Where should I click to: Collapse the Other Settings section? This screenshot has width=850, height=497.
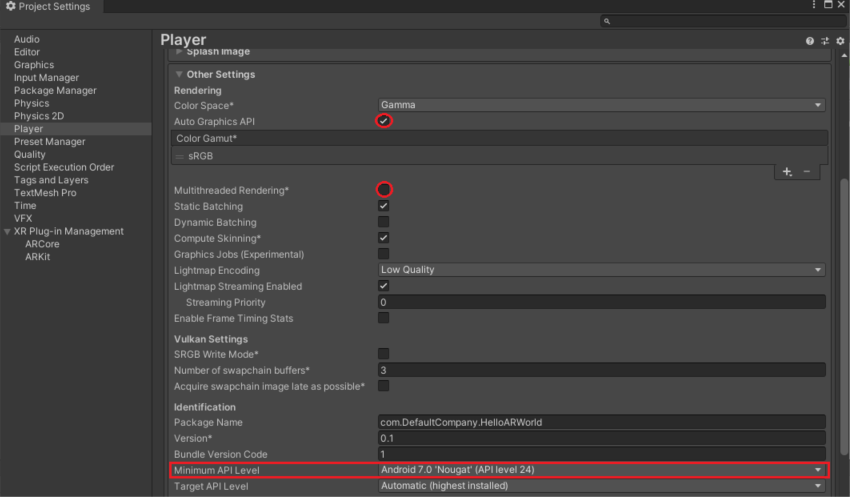click(x=179, y=74)
